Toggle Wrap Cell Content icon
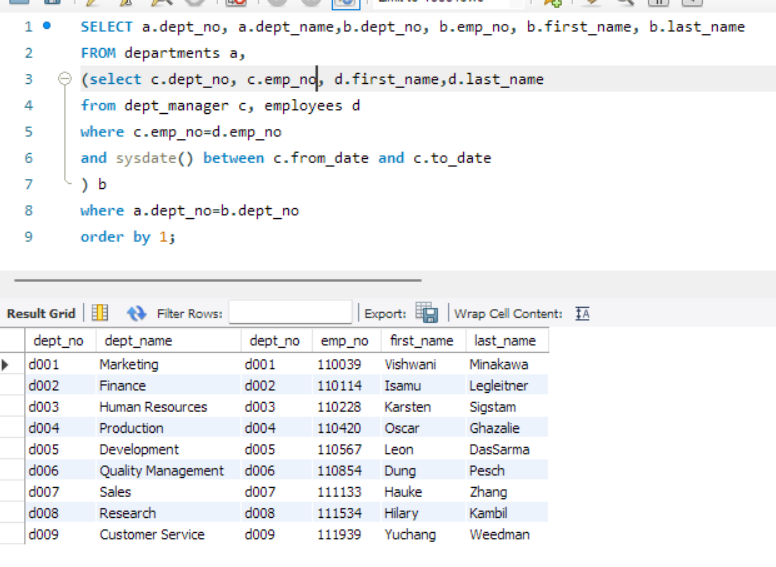Image resolution: width=776 pixels, height=567 pixels. coord(582,314)
